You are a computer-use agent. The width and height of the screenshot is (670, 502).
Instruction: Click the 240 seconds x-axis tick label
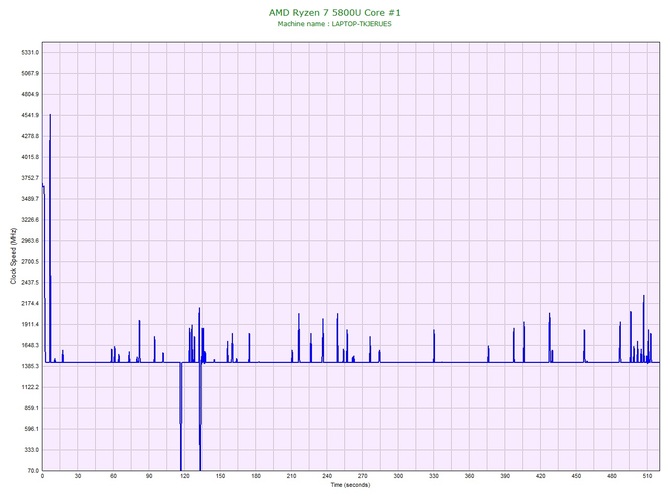pyautogui.click(x=327, y=476)
